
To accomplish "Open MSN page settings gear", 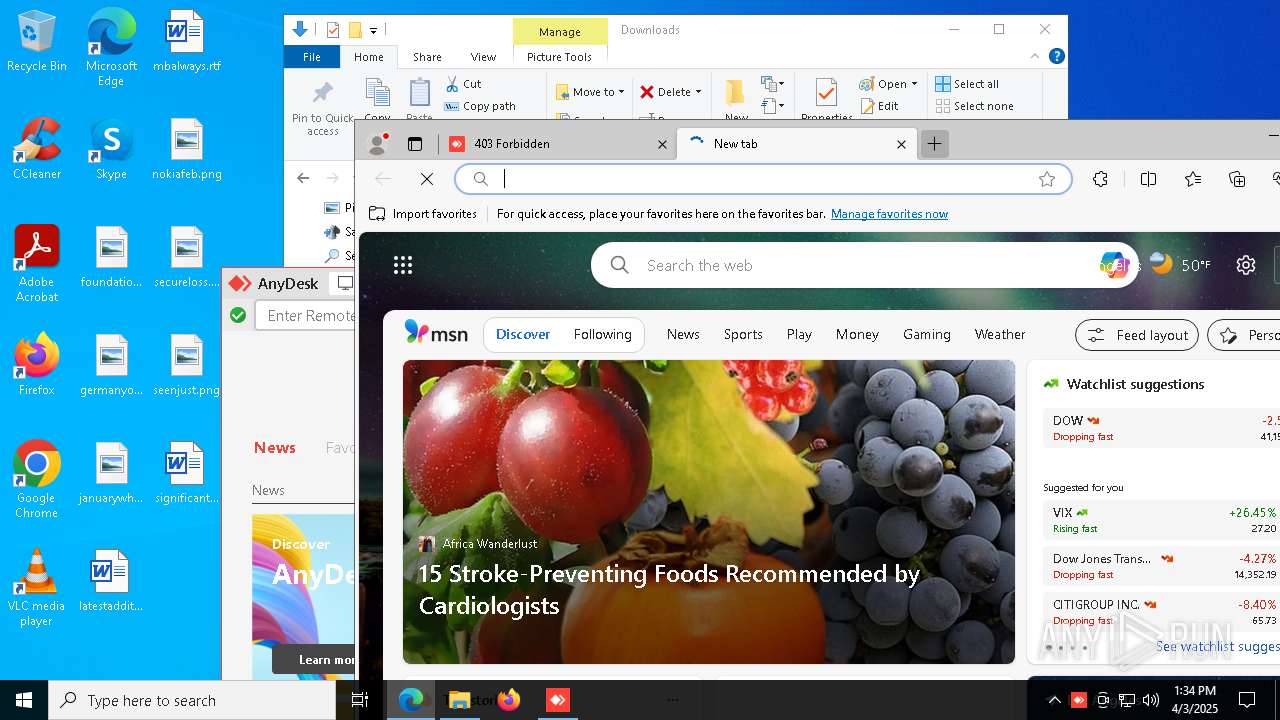I will click(x=1246, y=265).
